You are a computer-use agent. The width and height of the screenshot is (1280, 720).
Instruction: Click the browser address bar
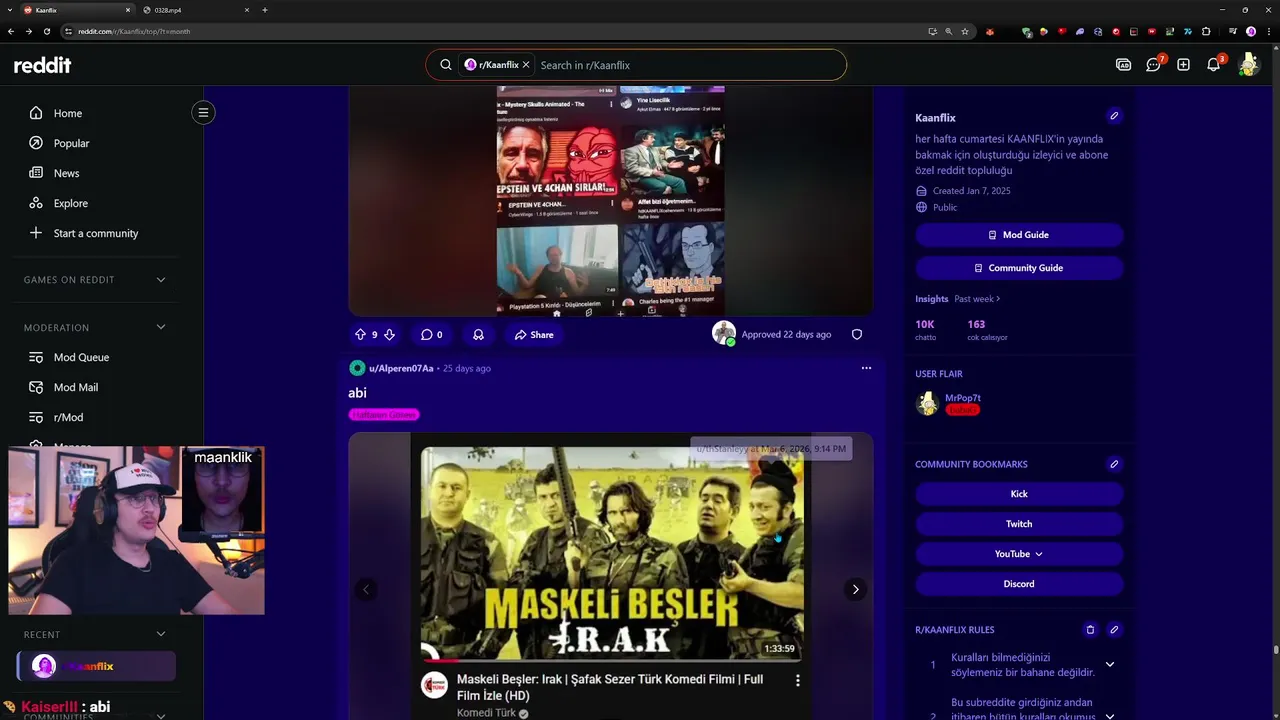[500, 31]
